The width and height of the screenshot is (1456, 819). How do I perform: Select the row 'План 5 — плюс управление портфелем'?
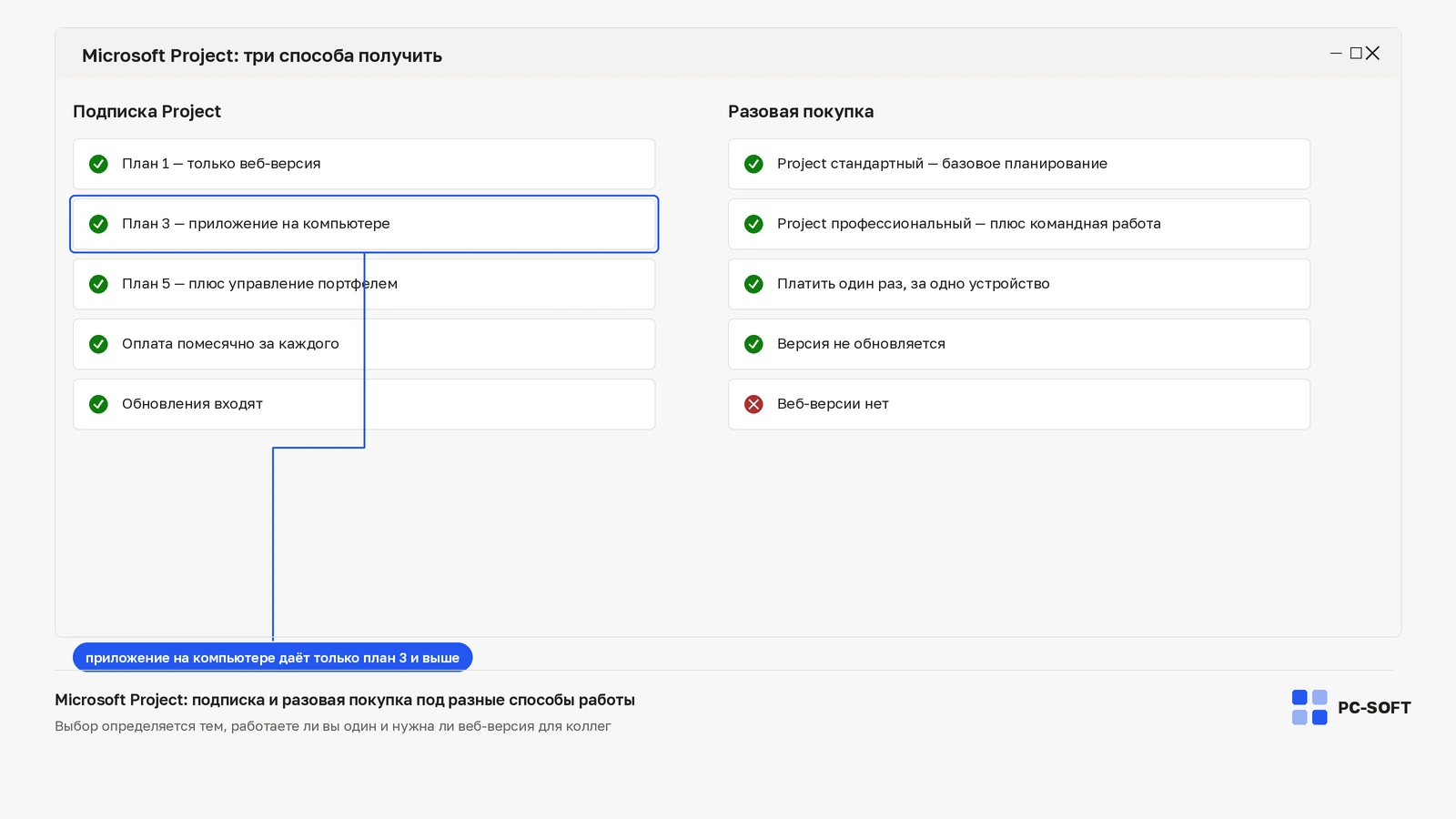(x=364, y=284)
